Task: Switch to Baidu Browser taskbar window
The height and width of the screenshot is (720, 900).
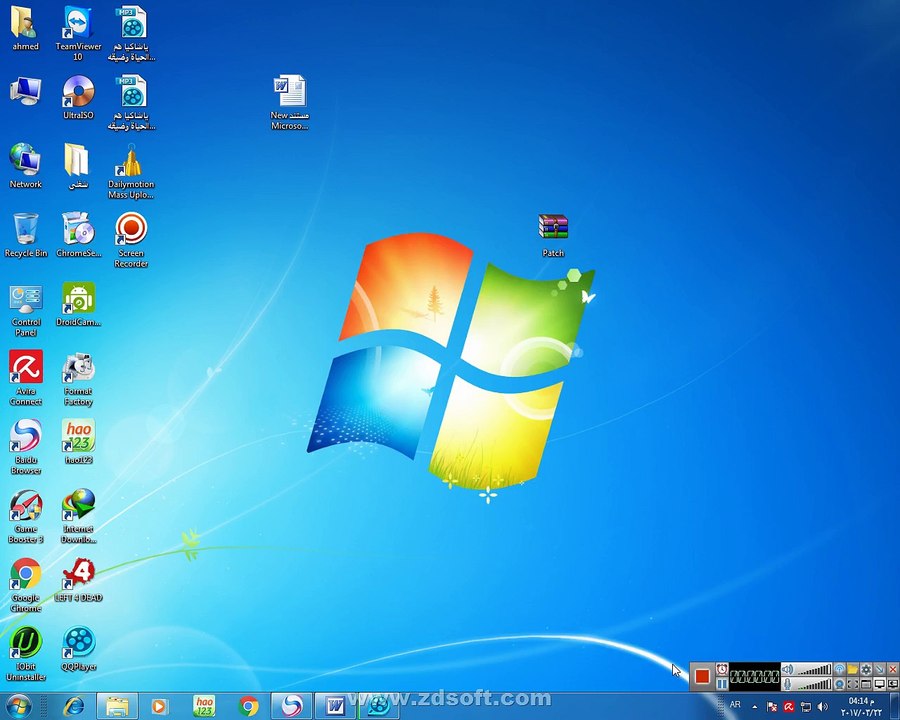Action: (x=292, y=706)
